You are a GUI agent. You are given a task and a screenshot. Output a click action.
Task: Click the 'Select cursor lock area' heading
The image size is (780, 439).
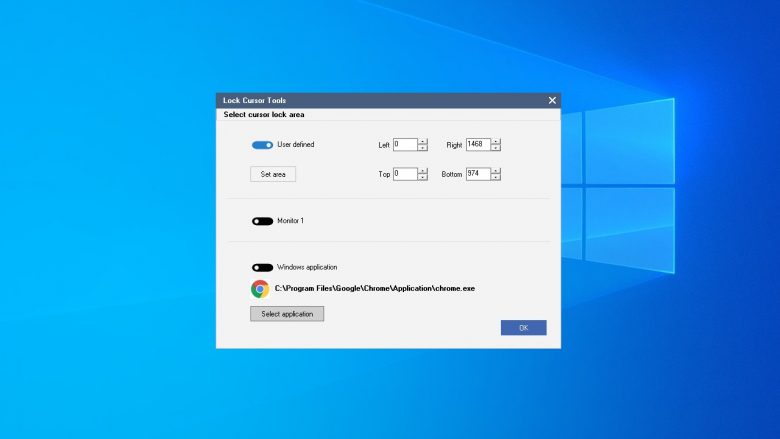pos(264,114)
